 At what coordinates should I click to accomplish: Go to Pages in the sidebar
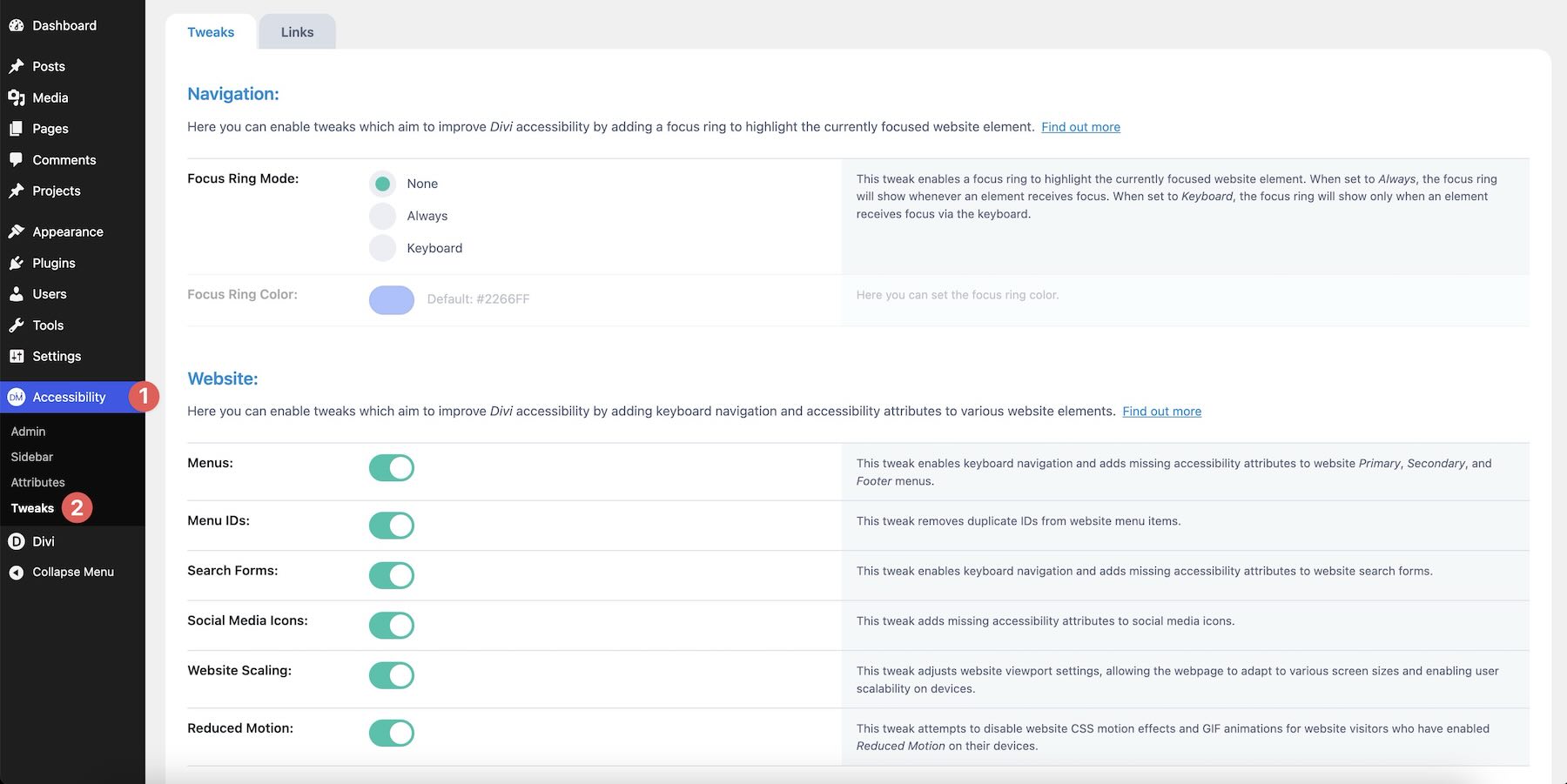pos(50,129)
